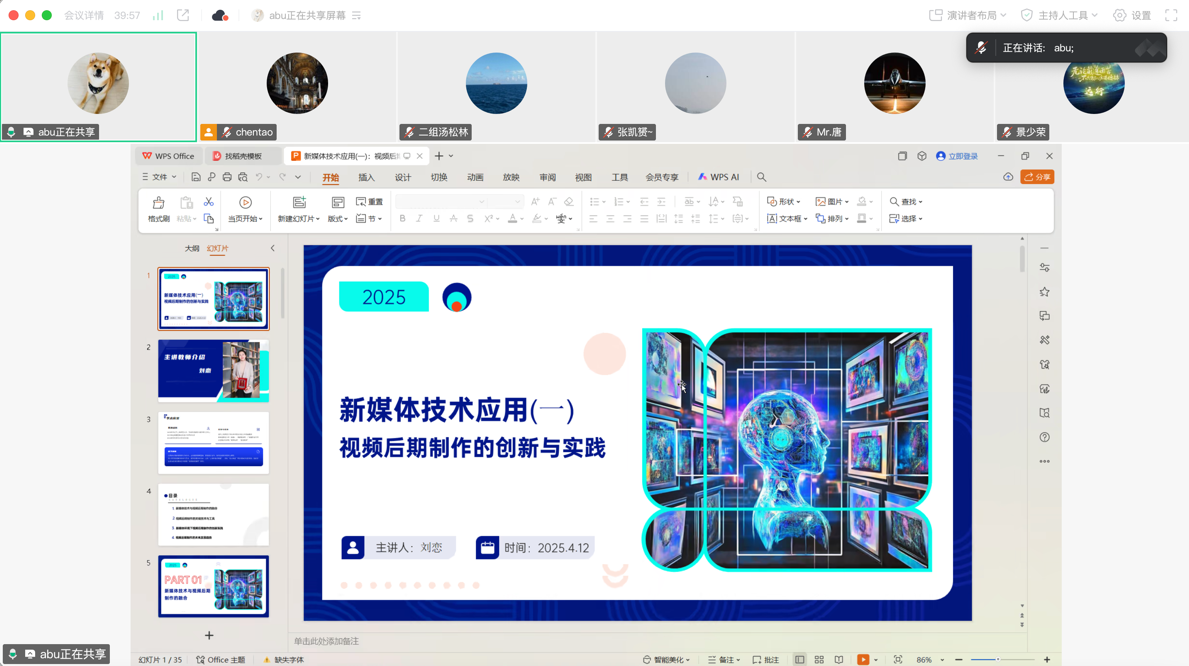The image size is (1189, 666).
Task: Click the orange Share (分享) button
Action: [x=1037, y=177]
